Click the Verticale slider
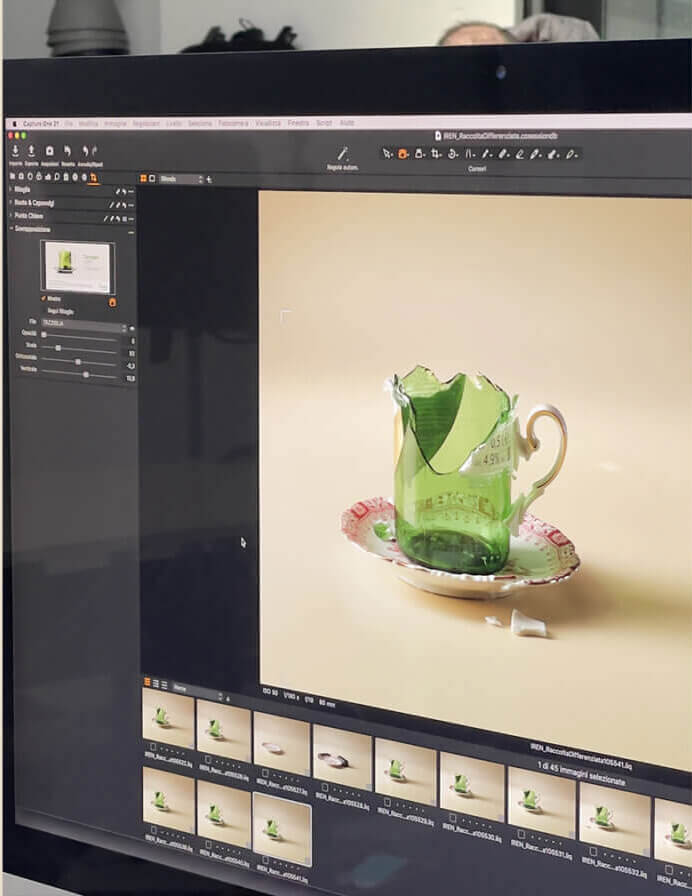 [x=80, y=375]
